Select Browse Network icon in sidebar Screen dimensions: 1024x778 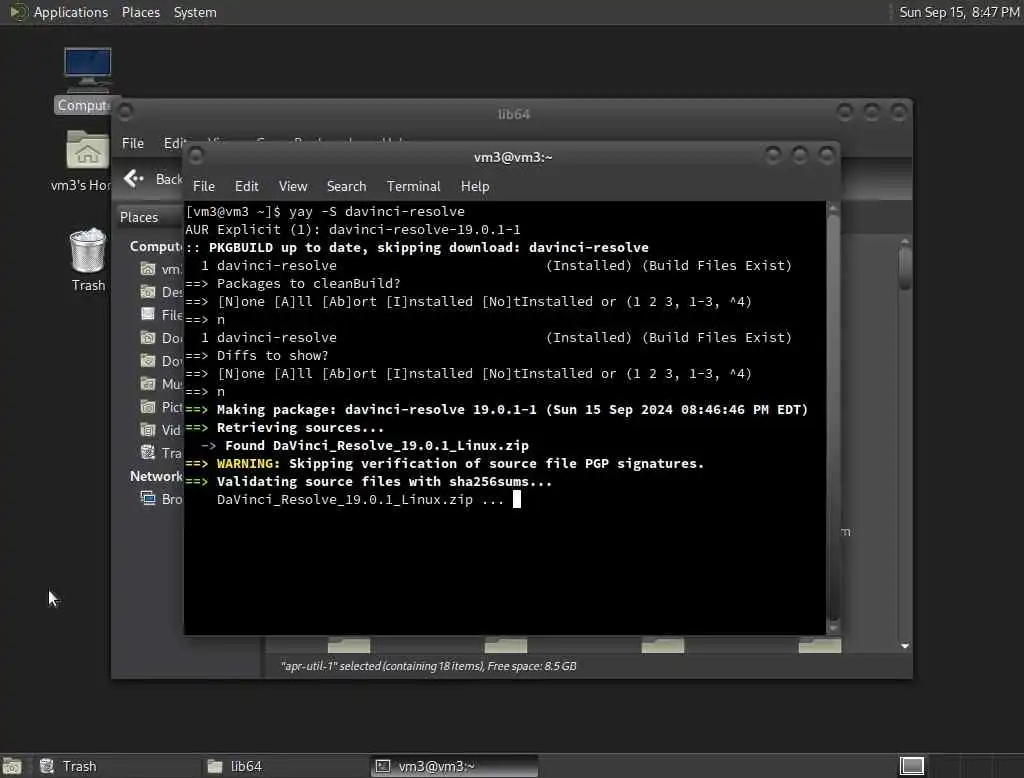[148, 498]
